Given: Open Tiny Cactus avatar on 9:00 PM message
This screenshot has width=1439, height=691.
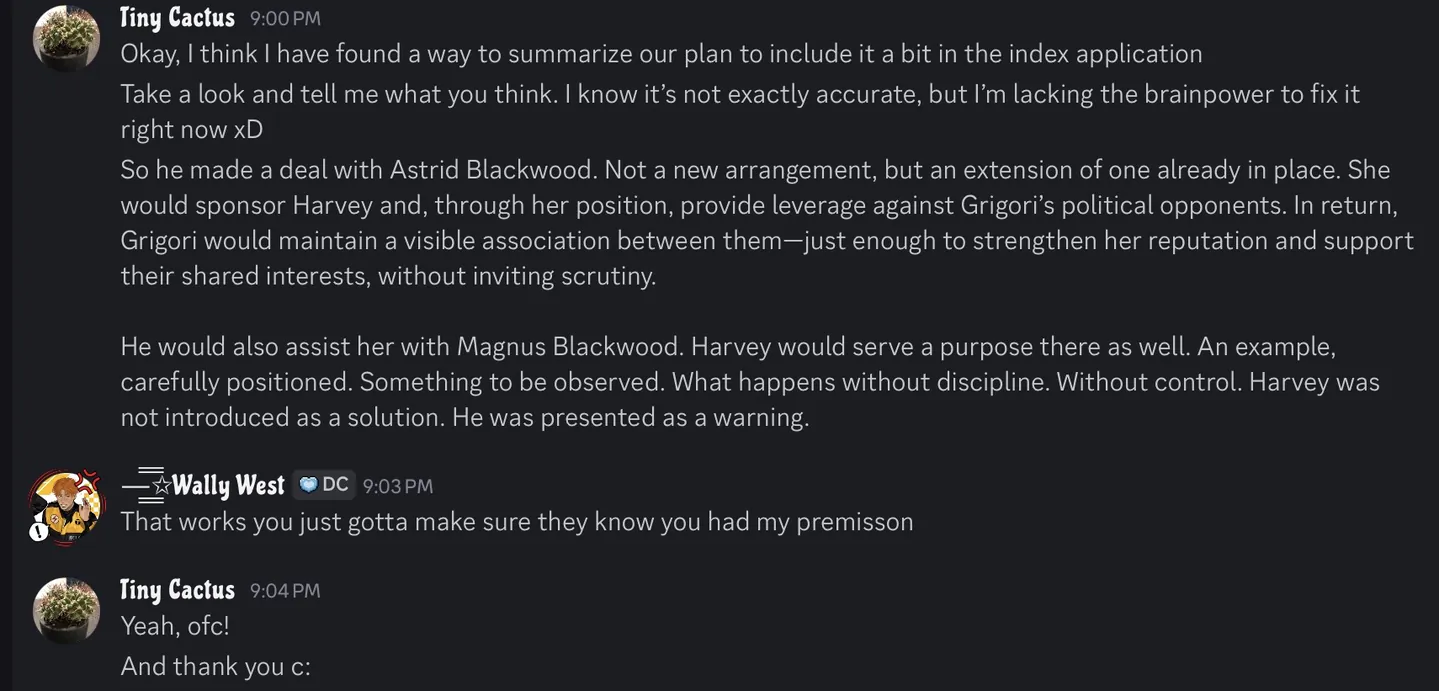Looking at the screenshot, I should click(66, 38).
